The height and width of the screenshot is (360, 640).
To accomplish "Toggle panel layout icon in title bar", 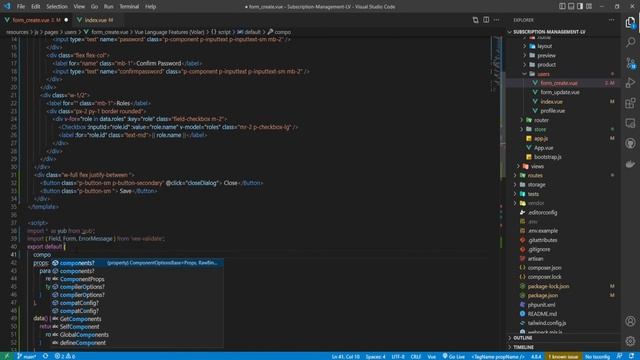I will pyautogui.click(x=571, y=7).
